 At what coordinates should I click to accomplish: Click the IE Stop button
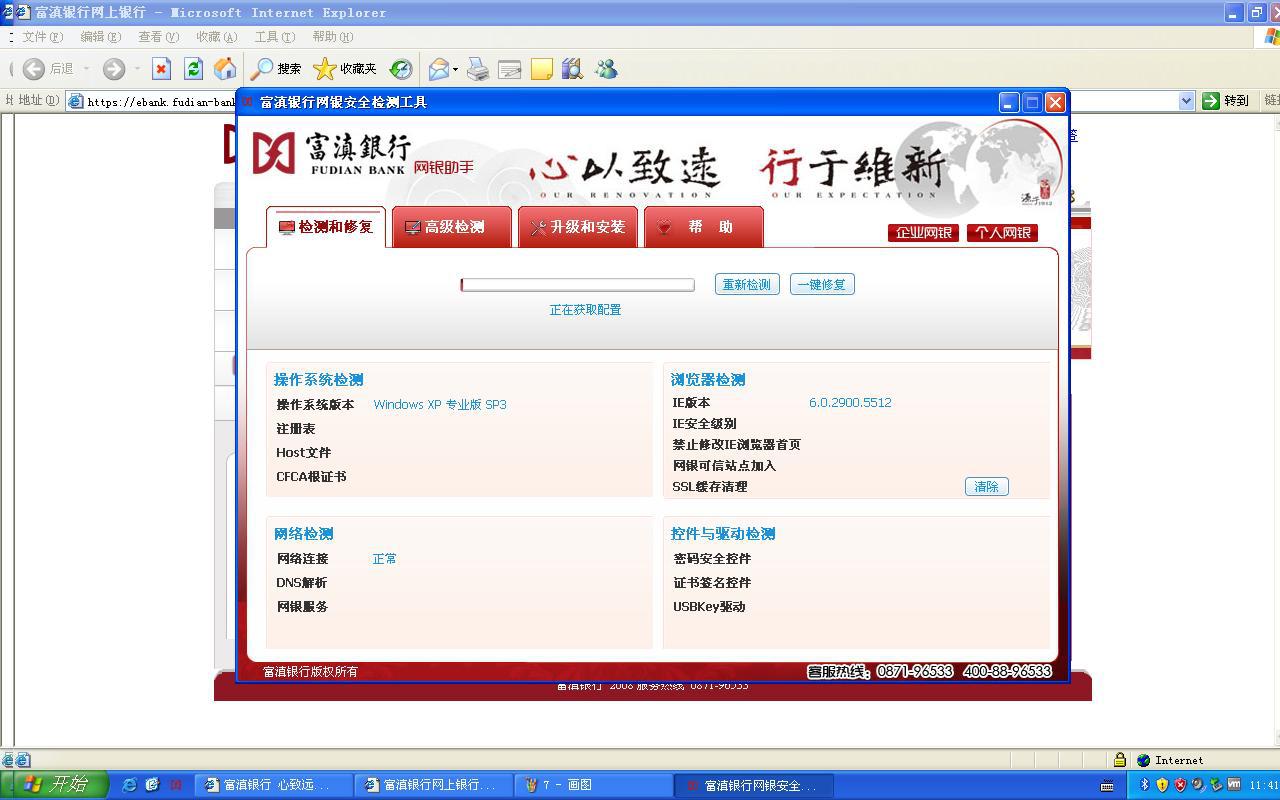click(161, 69)
